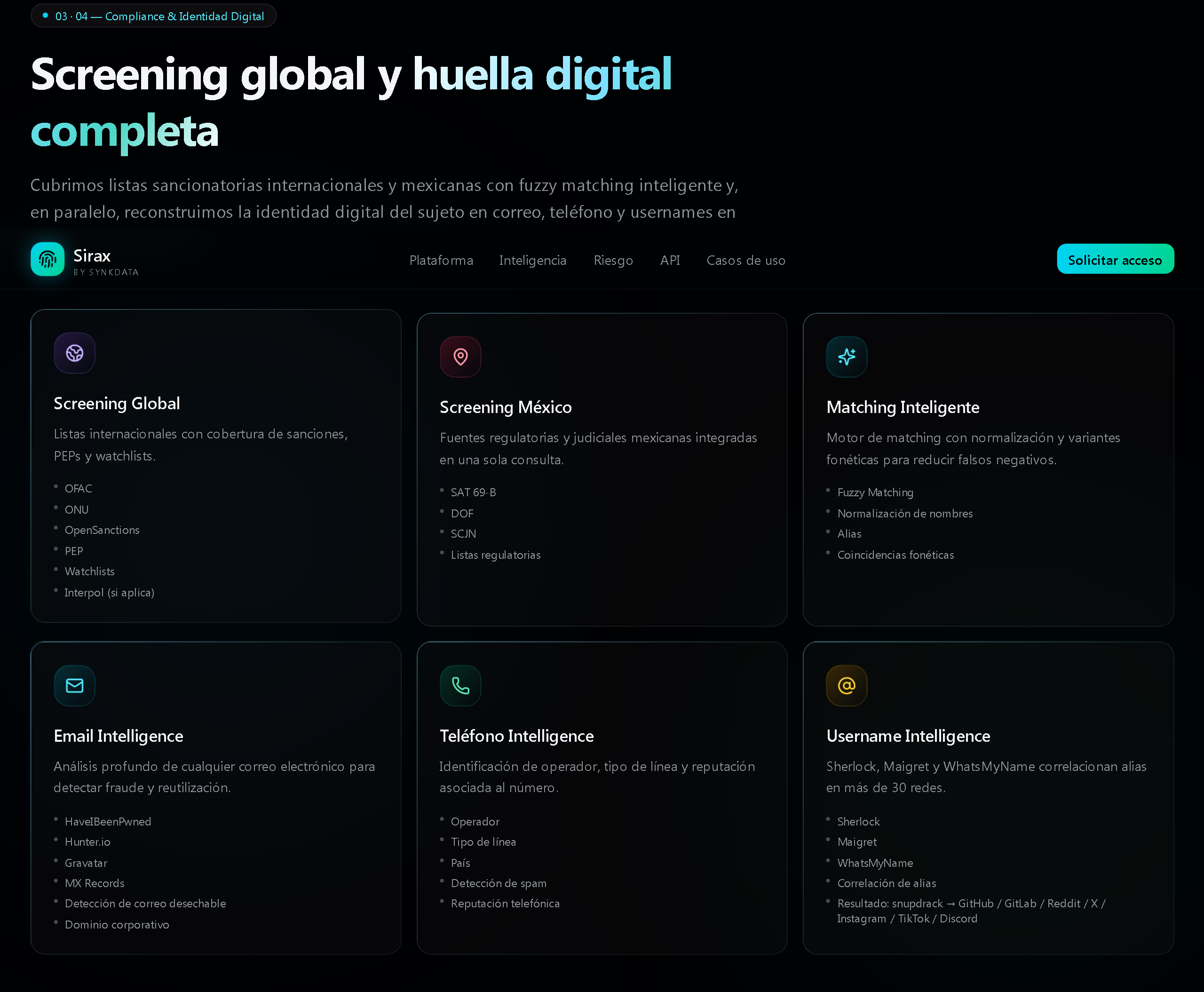This screenshot has width=1204, height=992.
Task: Click the País list item
Action: point(460,863)
